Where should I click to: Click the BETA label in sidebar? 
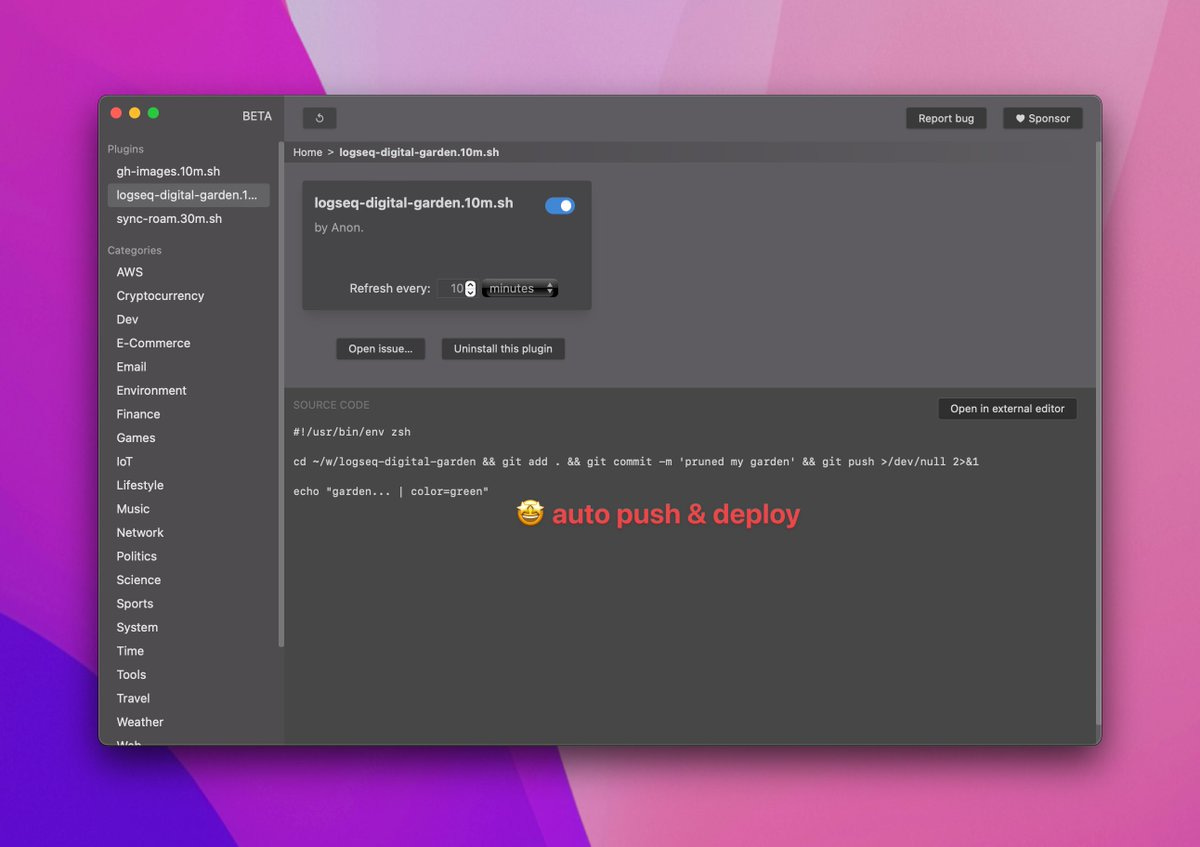[257, 116]
